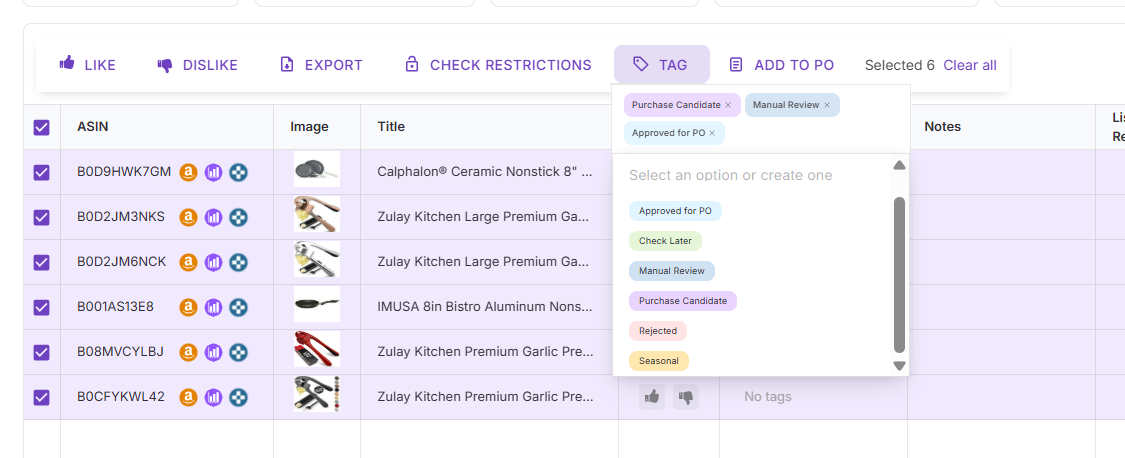The image size is (1125, 458).
Task: Uncheck the B08MVCYLBJ row checkbox
Action: click(42, 352)
